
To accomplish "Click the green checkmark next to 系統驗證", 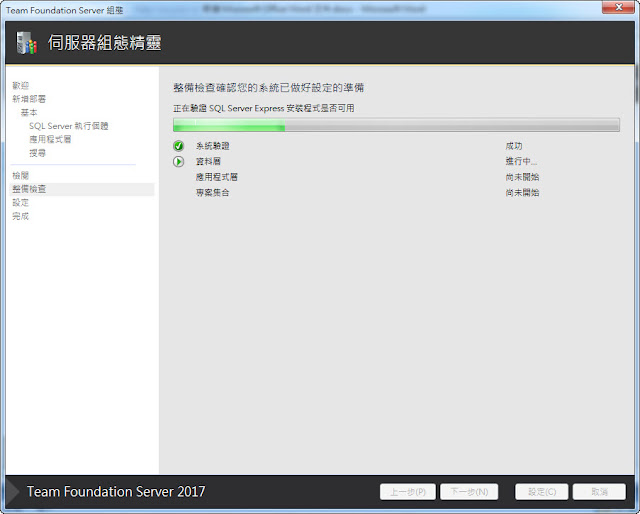I will click(x=178, y=146).
